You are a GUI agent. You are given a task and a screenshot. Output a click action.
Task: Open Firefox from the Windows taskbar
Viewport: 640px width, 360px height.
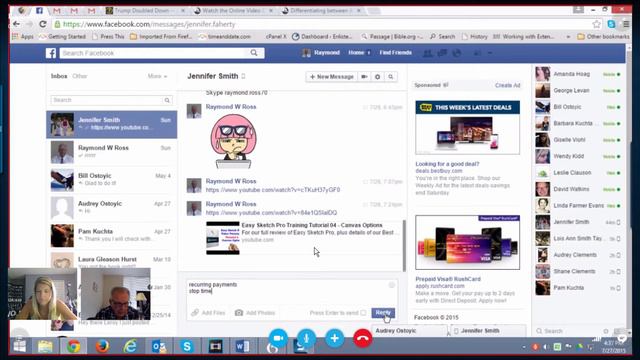(x=102, y=347)
